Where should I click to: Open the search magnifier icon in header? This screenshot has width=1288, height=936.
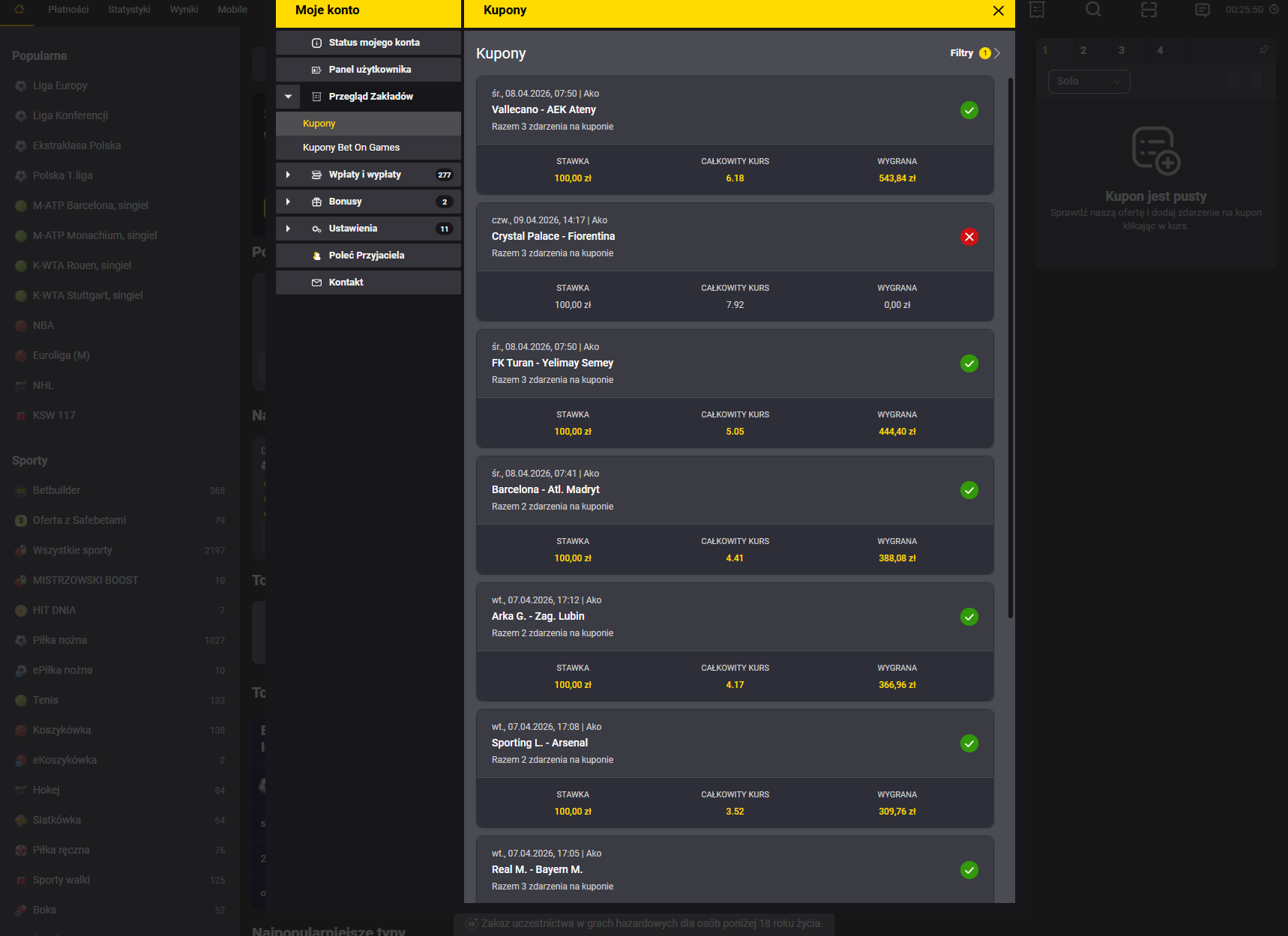[x=1094, y=10]
